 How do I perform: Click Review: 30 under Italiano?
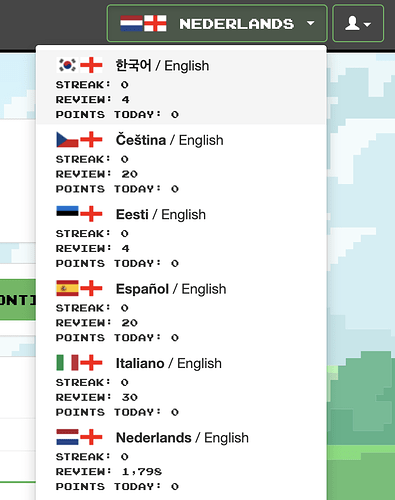(97, 397)
